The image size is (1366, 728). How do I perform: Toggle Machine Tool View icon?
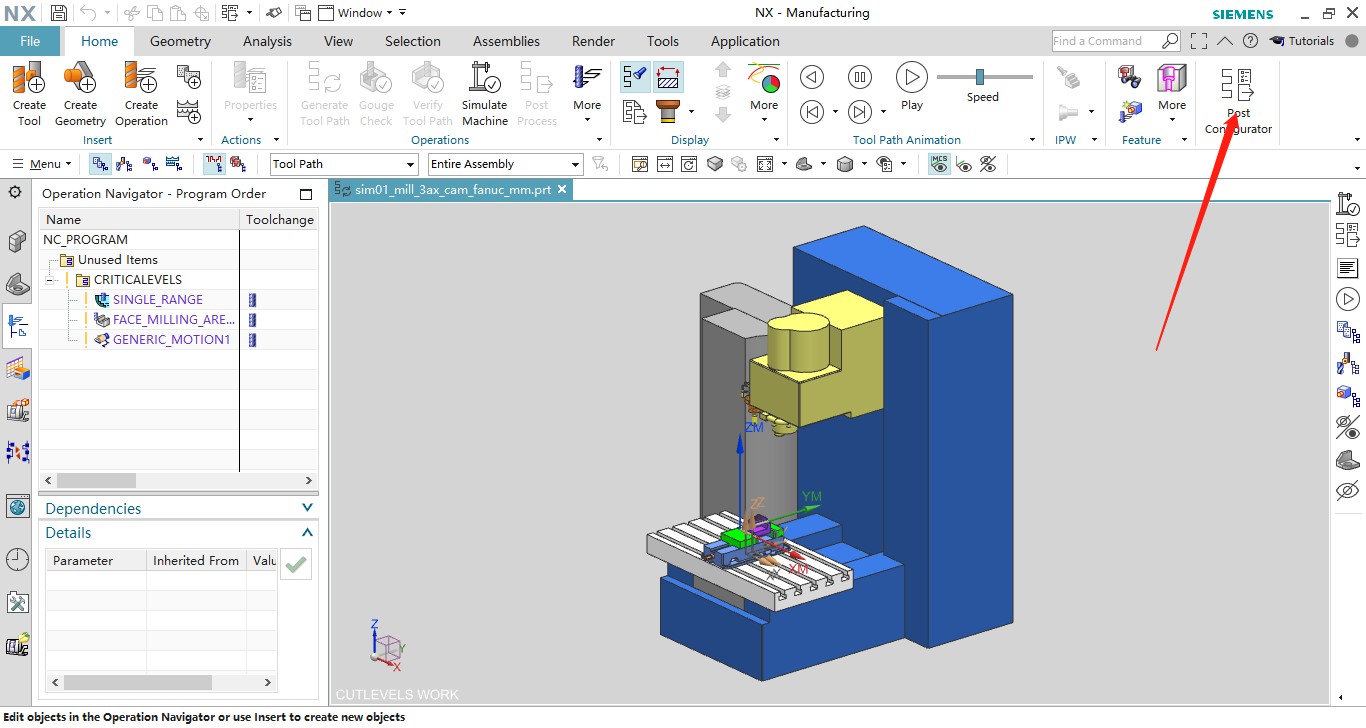(125, 164)
